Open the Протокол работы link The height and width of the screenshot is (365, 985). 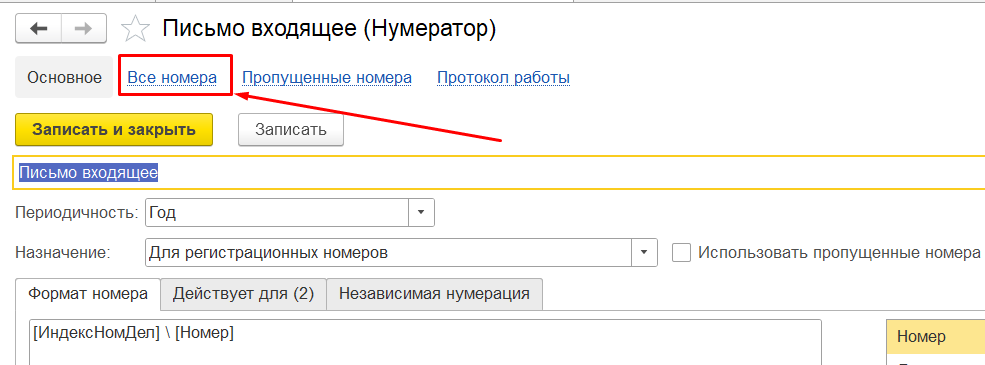coord(504,77)
